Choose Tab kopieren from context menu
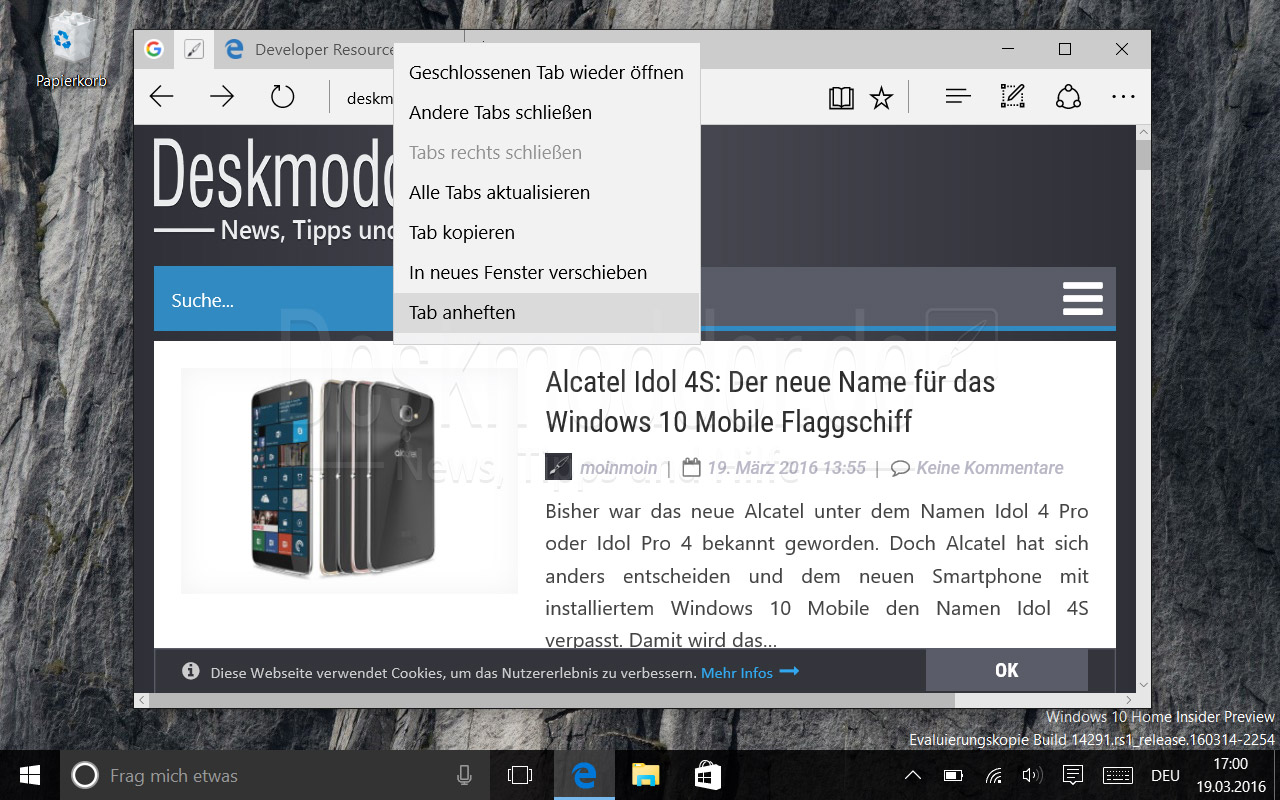Viewport: 1280px width, 800px height. [546, 233]
